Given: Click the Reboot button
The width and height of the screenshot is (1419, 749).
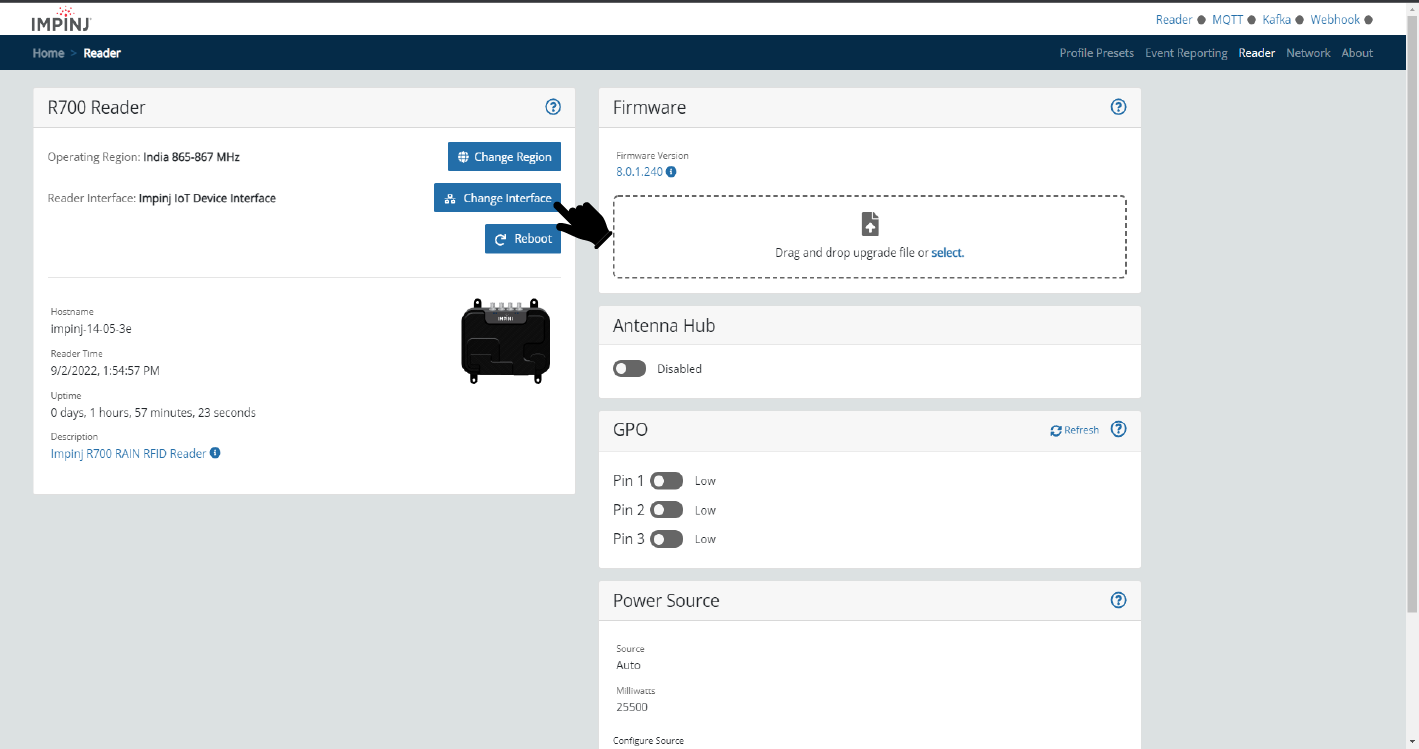Looking at the screenshot, I should click(x=523, y=239).
